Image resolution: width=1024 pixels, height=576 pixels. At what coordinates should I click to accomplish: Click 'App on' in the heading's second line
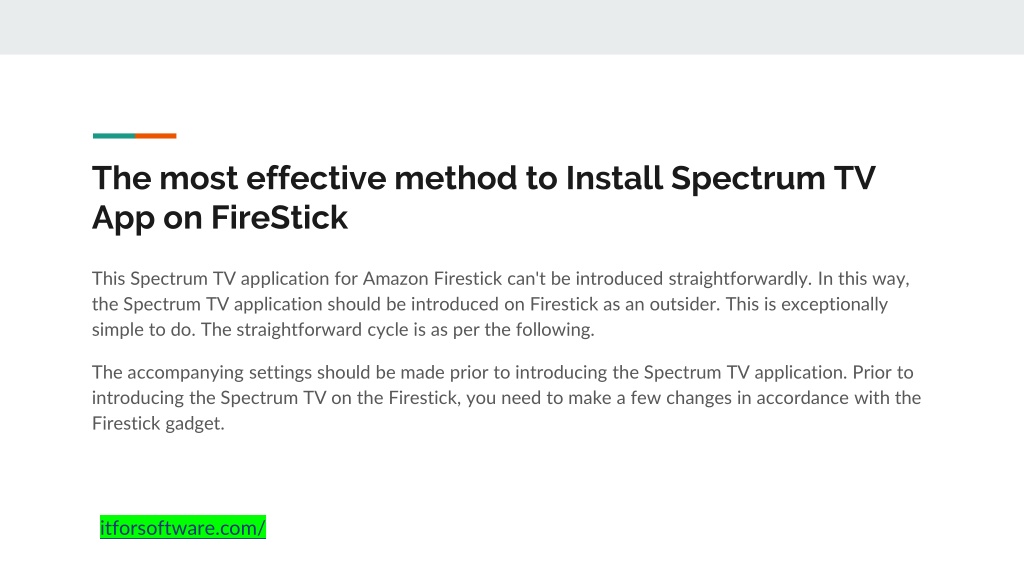(x=147, y=218)
